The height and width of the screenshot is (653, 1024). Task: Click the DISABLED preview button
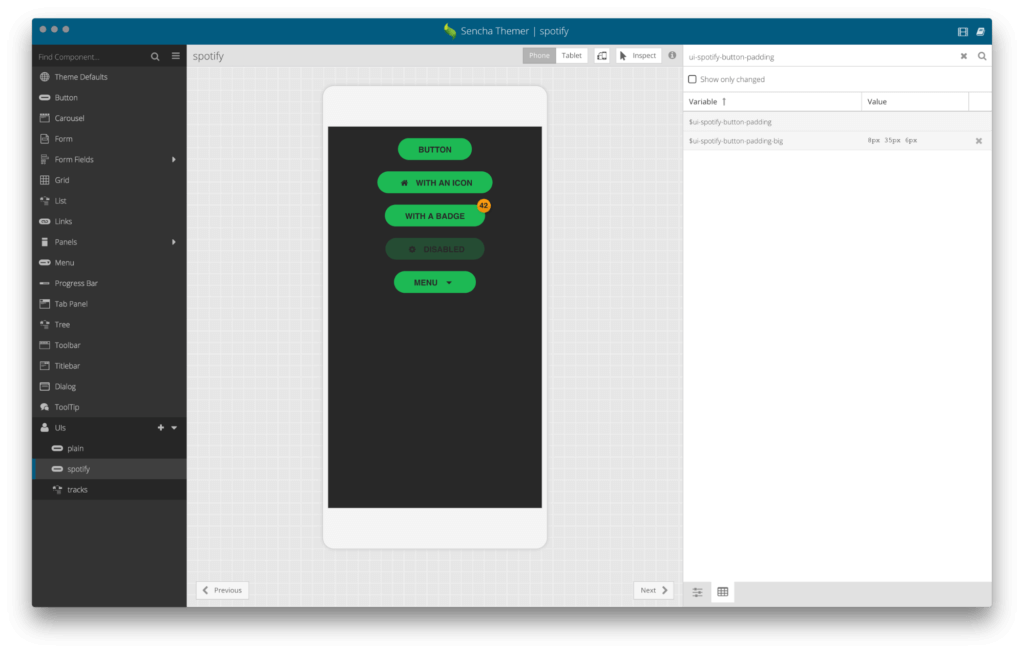click(435, 249)
